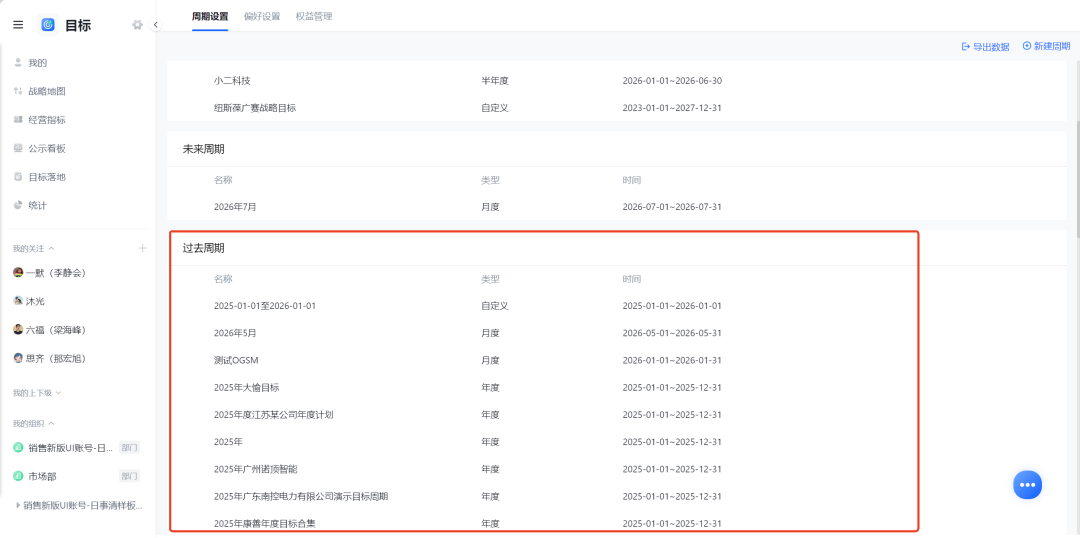Screen dimensions: 1080x538
Task: Click avatar of 思齐（那宏旭）
Action: [19, 358]
